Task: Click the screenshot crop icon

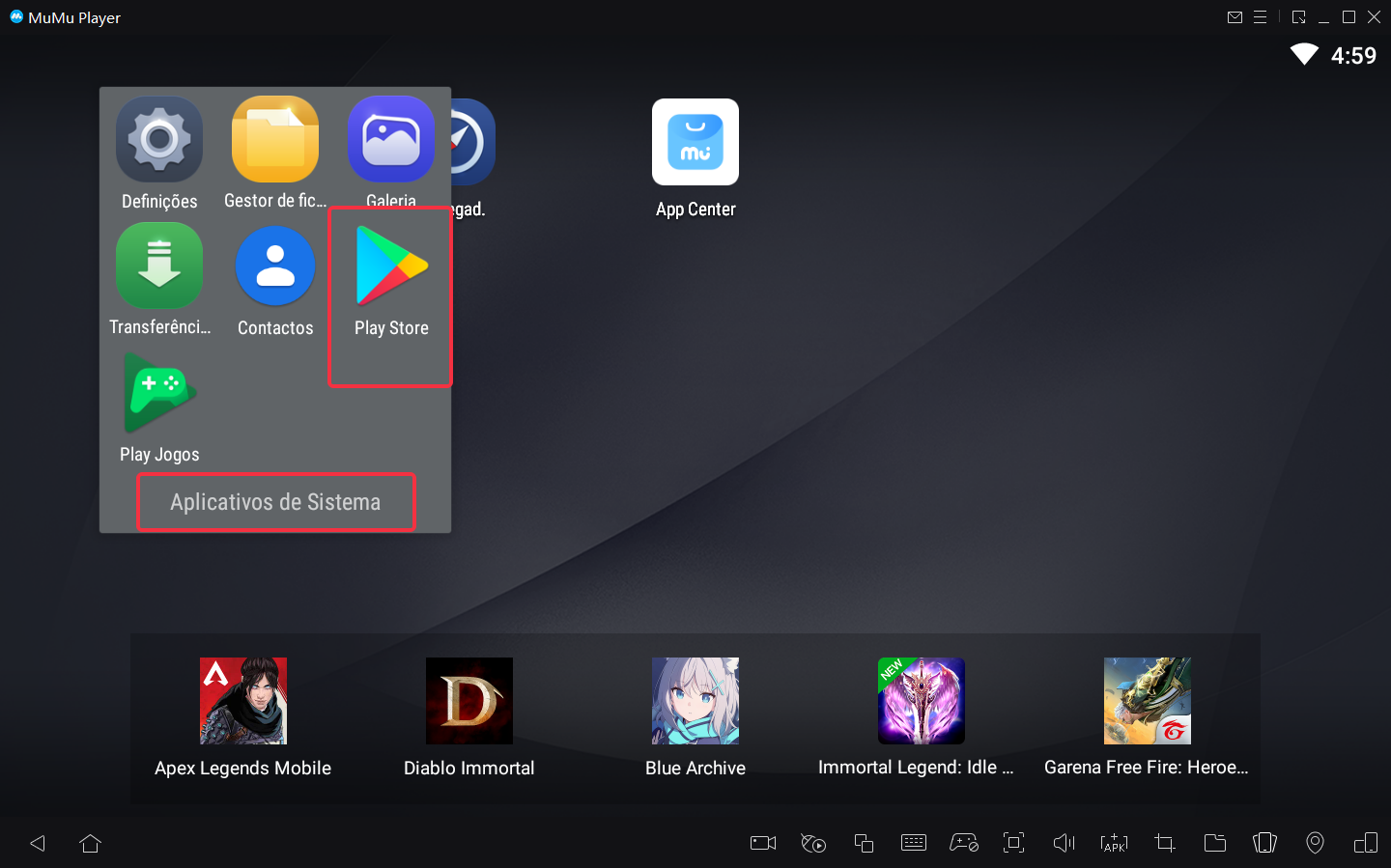Action: pyautogui.click(x=1165, y=843)
